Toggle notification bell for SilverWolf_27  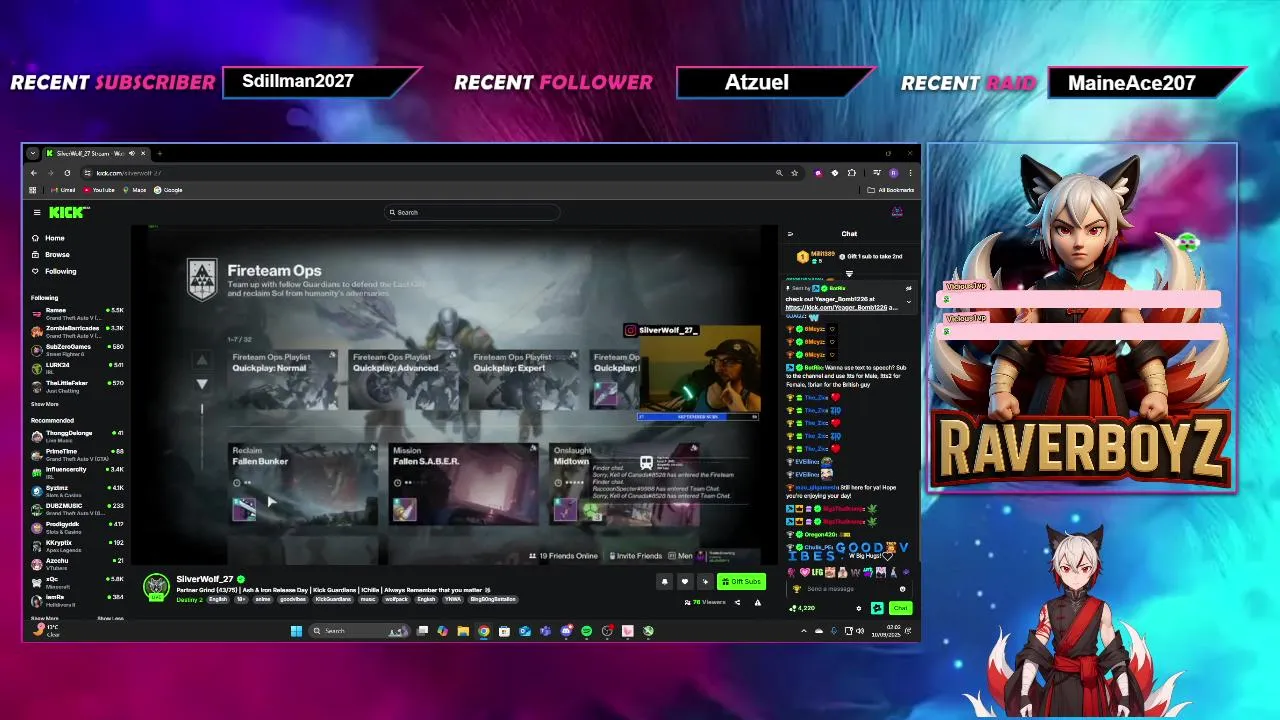tap(664, 581)
